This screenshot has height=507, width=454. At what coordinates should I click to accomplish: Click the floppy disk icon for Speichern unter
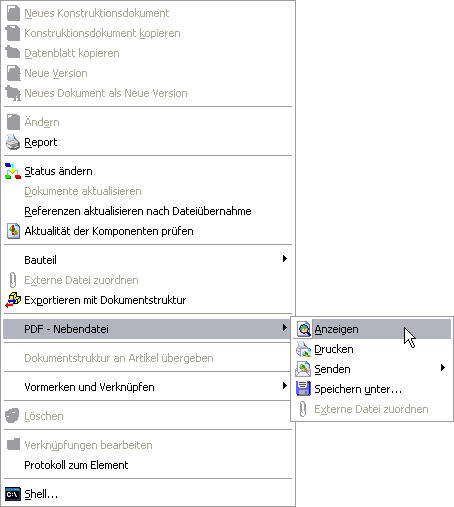click(303, 389)
